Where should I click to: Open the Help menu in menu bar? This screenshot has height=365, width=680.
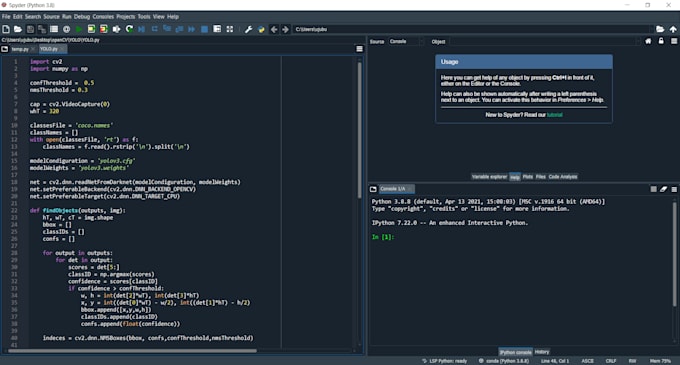pyautogui.click(x=173, y=16)
